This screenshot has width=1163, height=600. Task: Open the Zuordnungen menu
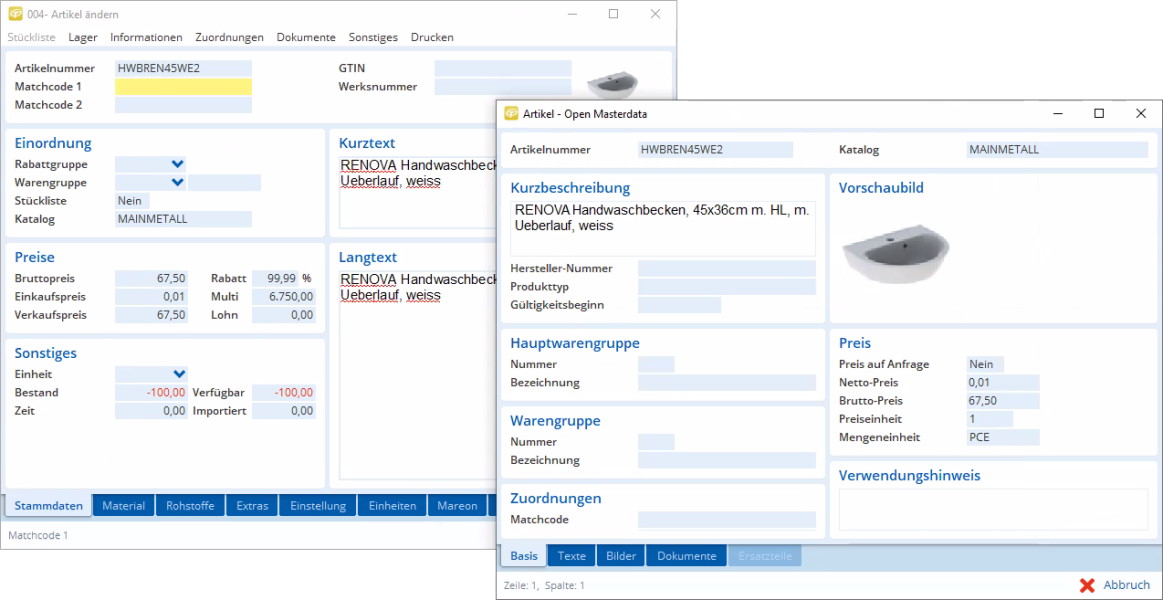click(229, 37)
